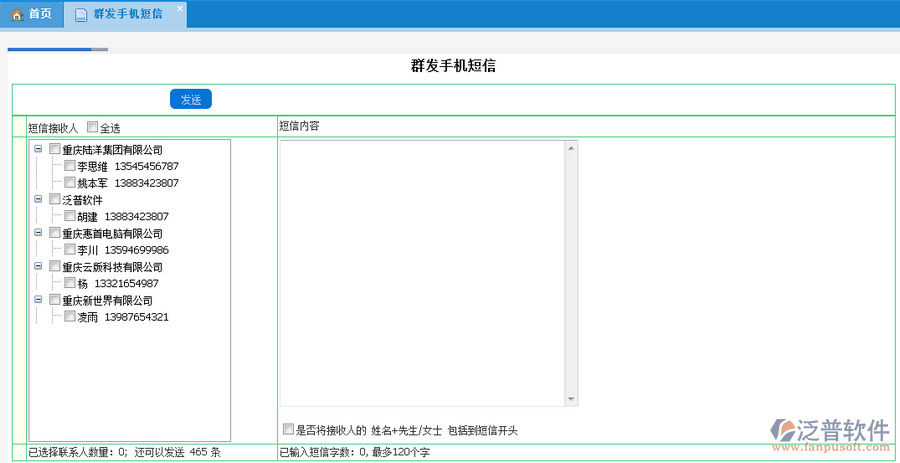Viewport: 900px width, 463px height.
Task: Click the document icon on 群发手机短信 tab
Action: (81, 15)
